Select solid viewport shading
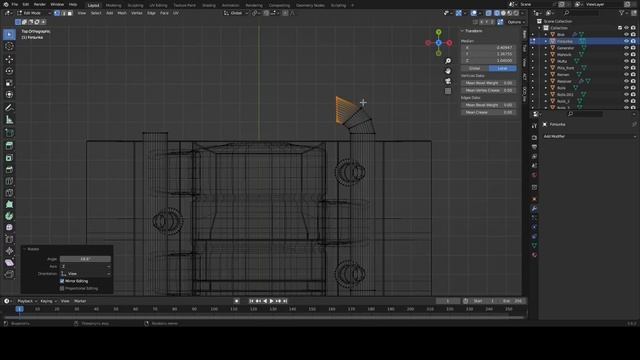This screenshot has height=360, width=640. (x=503, y=13)
